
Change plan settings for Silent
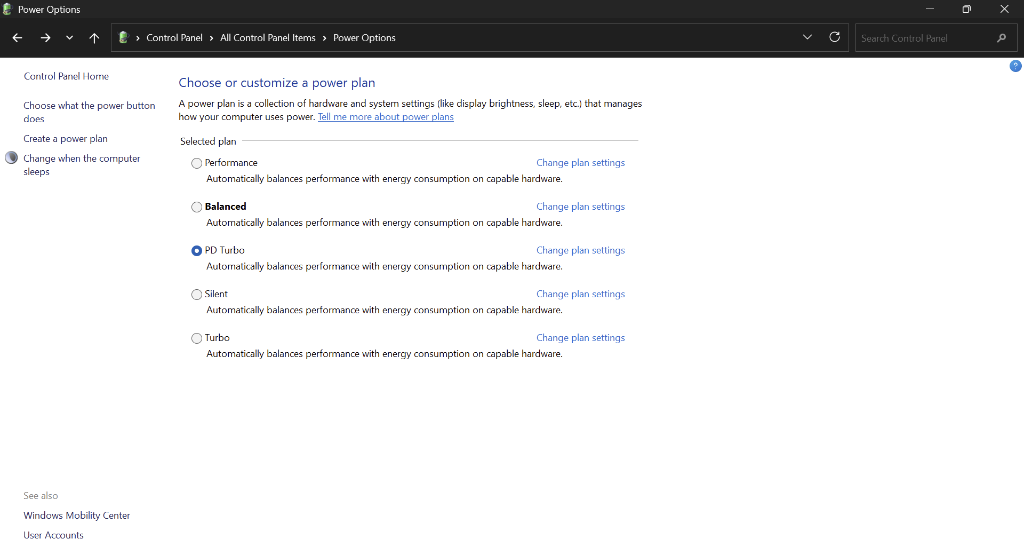581,294
